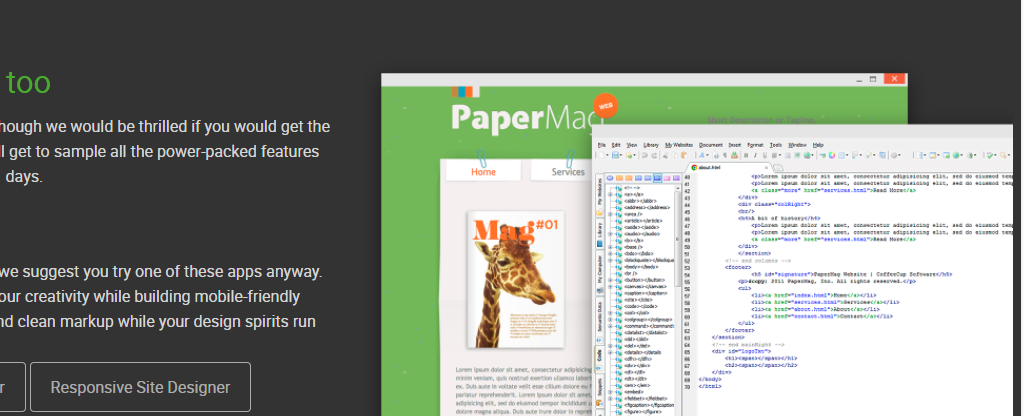The width and height of the screenshot is (1023, 416).
Task: Click the paragraph mark toolbar icon
Action: tap(725, 155)
